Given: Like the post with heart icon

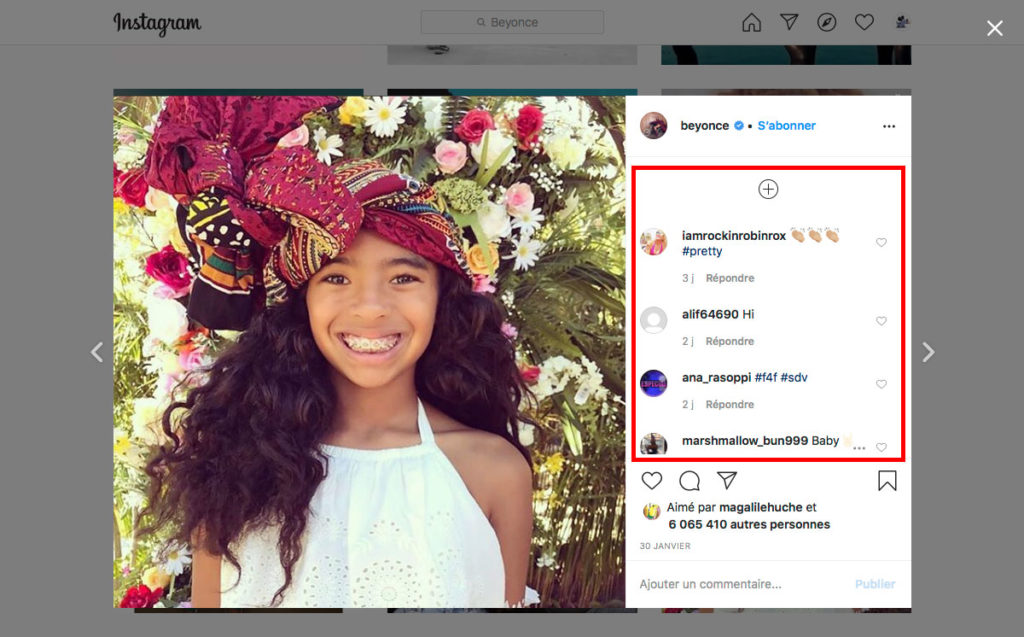Looking at the screenshot, I should [x=652, y=481].
